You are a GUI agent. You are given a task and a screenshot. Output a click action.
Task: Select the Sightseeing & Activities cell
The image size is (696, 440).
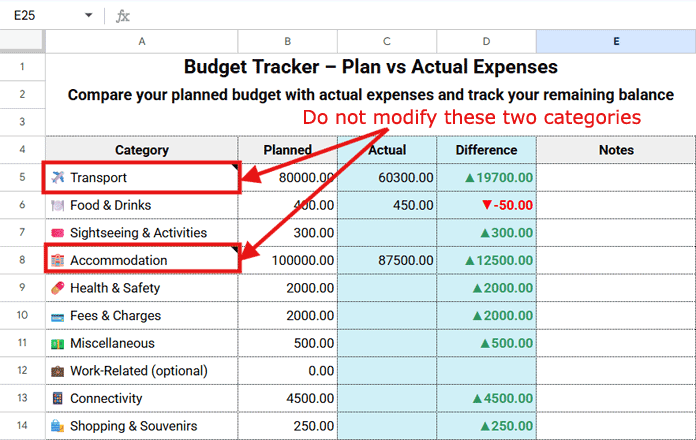[x=142, y=233]
